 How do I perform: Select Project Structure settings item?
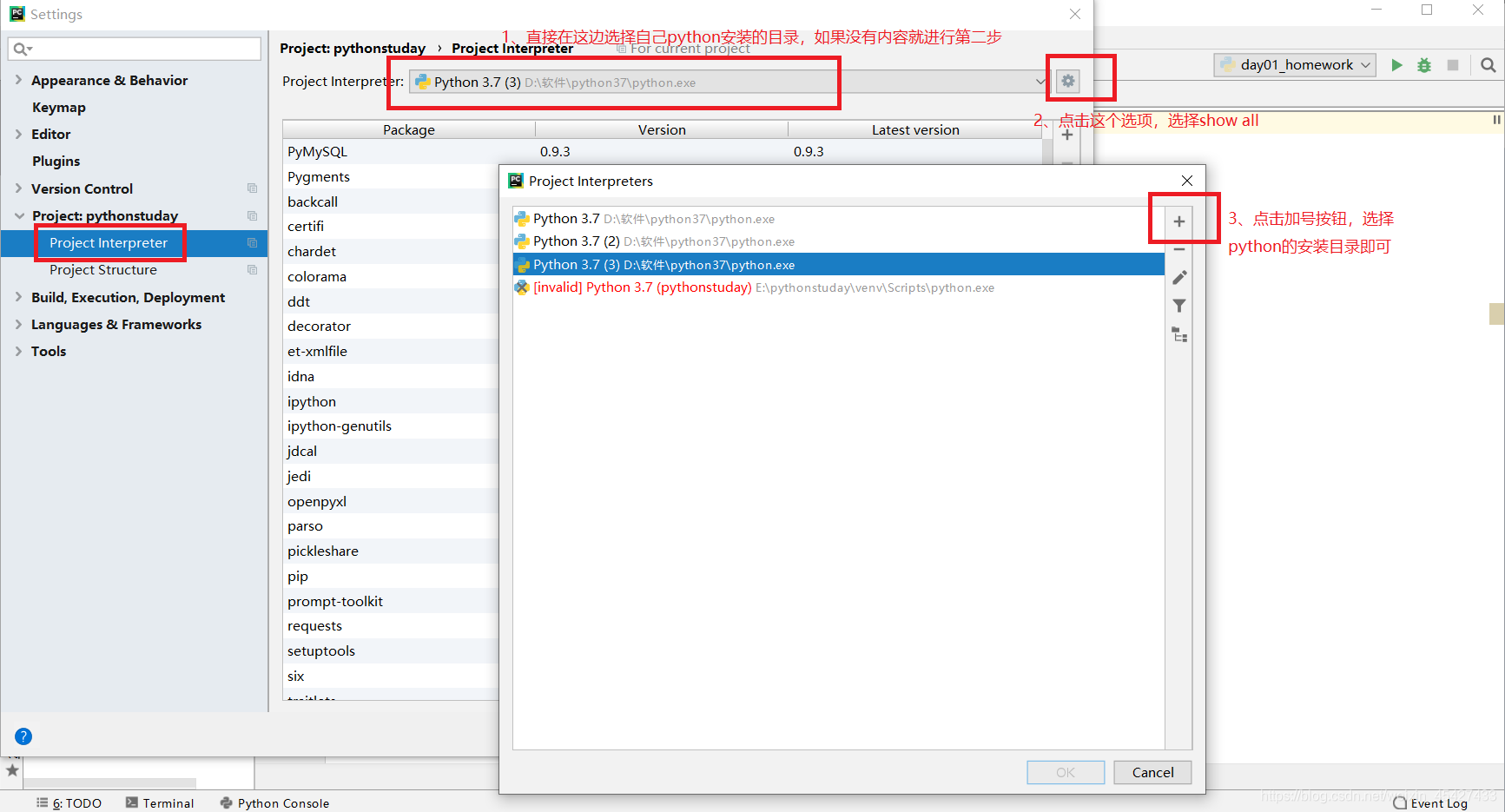[103, 270]
